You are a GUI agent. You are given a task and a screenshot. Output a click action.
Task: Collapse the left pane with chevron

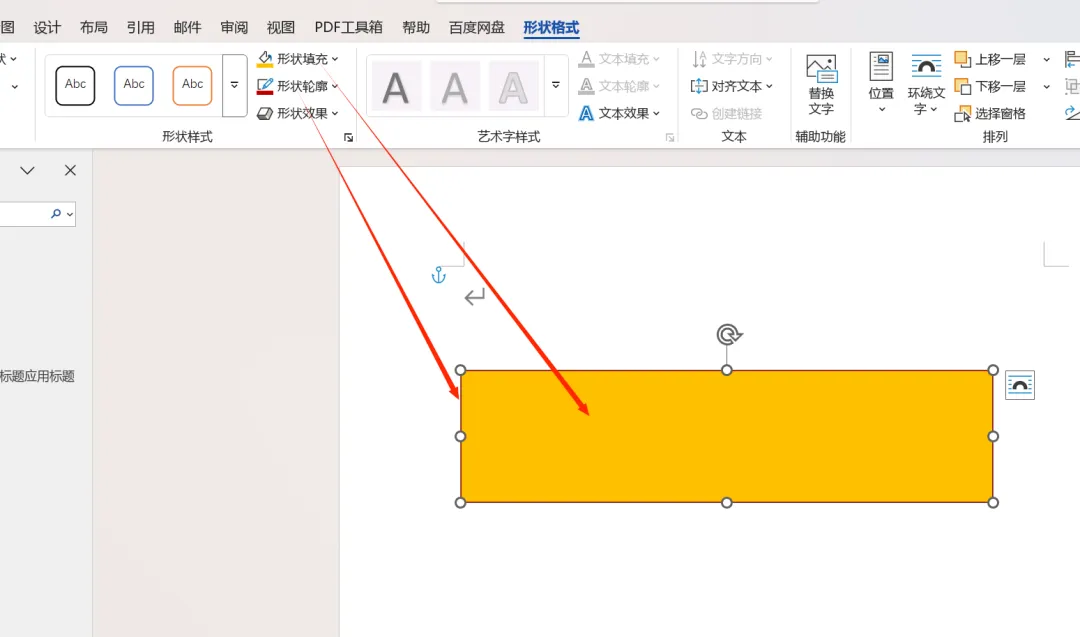tap(27, 170)
